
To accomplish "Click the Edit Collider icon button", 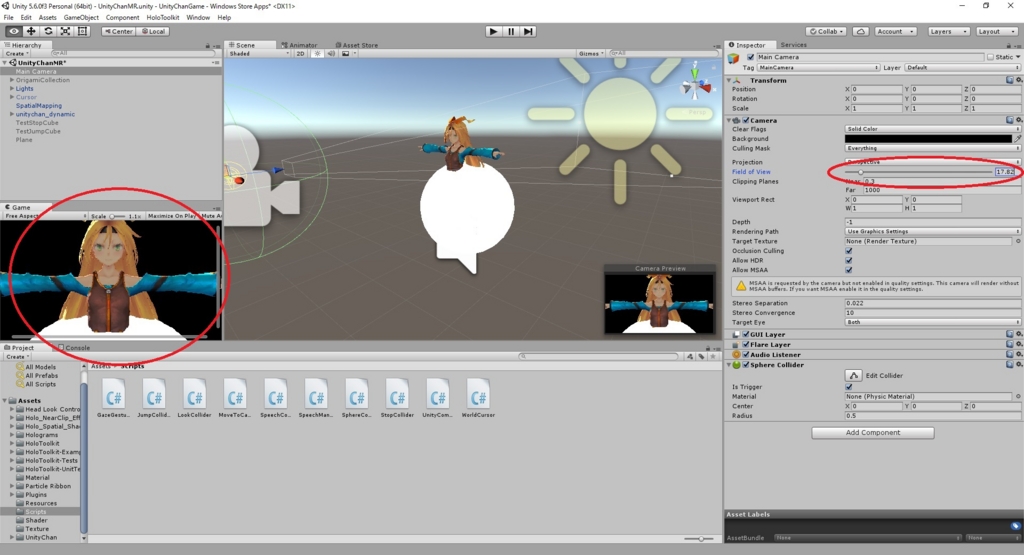I will pos(854,375).
